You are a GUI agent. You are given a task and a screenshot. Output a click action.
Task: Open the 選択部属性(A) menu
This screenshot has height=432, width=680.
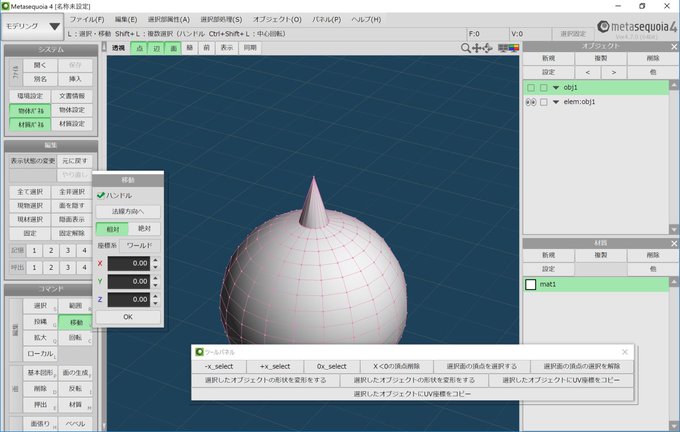pos(169,20)
